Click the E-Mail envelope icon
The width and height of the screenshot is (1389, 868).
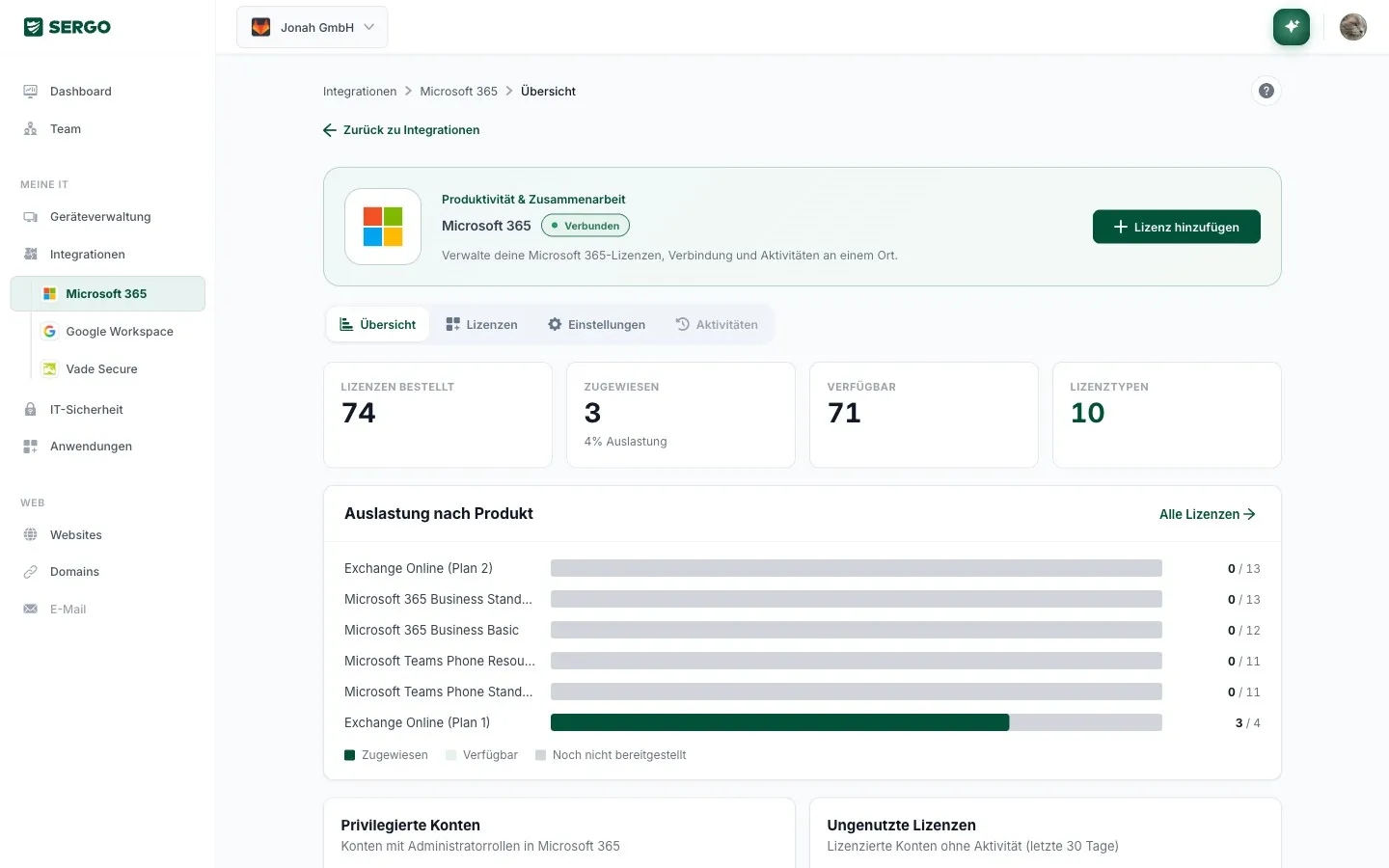[x=30, y=610]
